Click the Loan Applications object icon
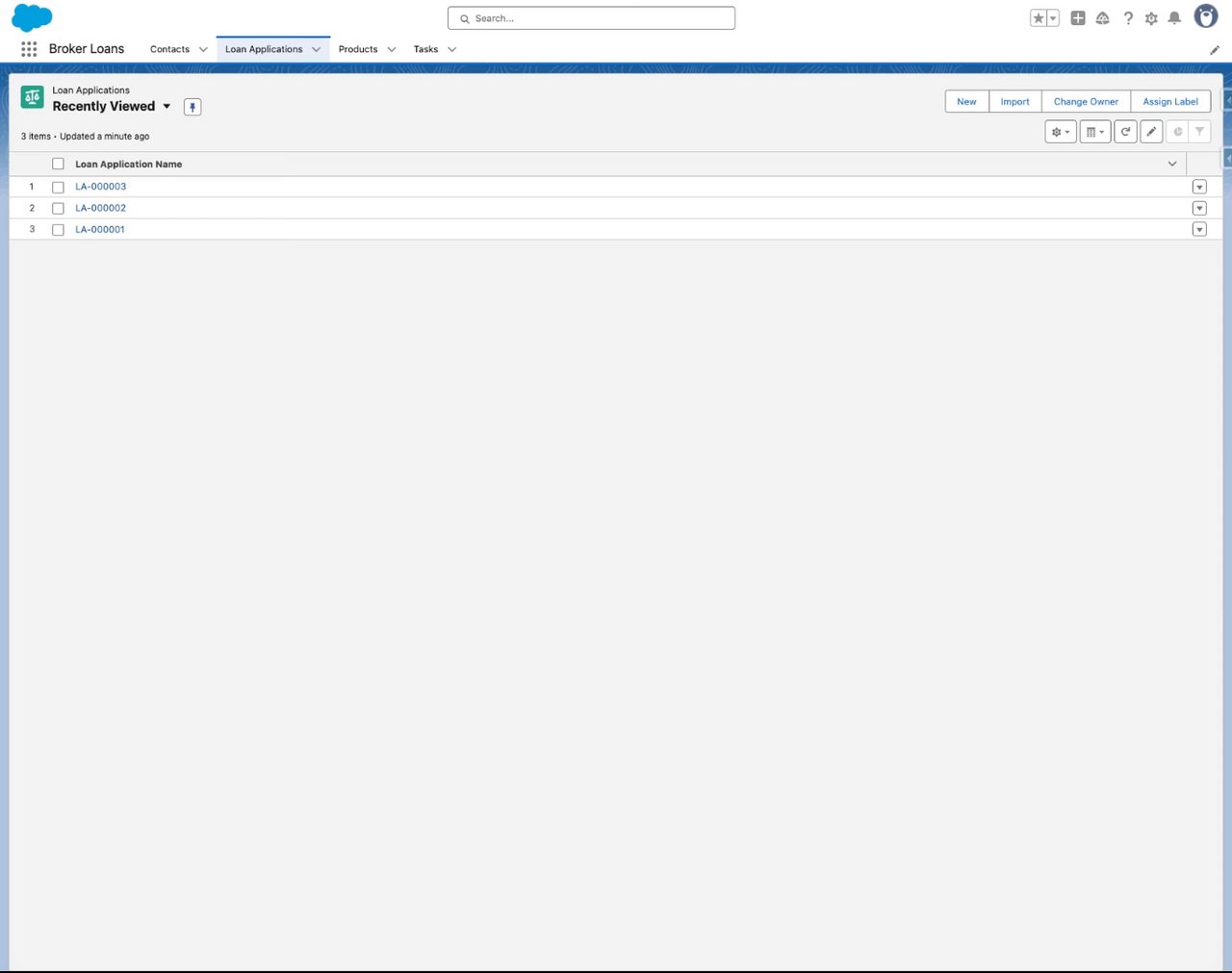The image size is (1232, 973). pos(33,97)
